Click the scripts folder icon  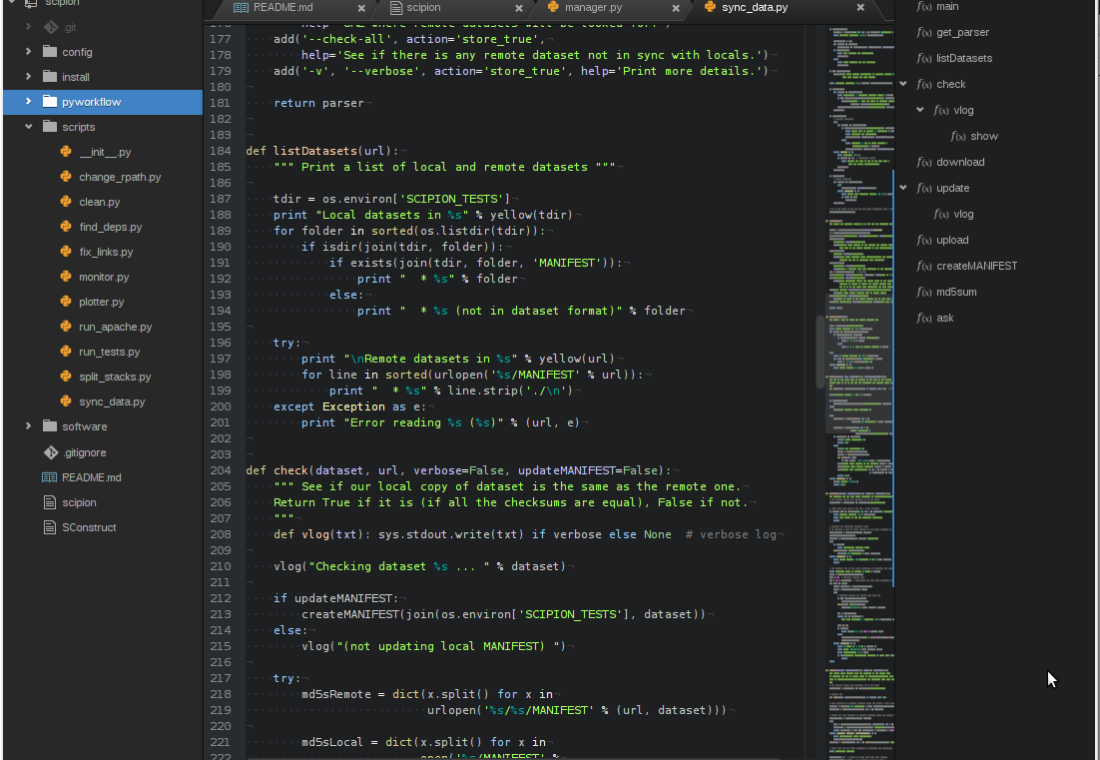coord(49,127)
